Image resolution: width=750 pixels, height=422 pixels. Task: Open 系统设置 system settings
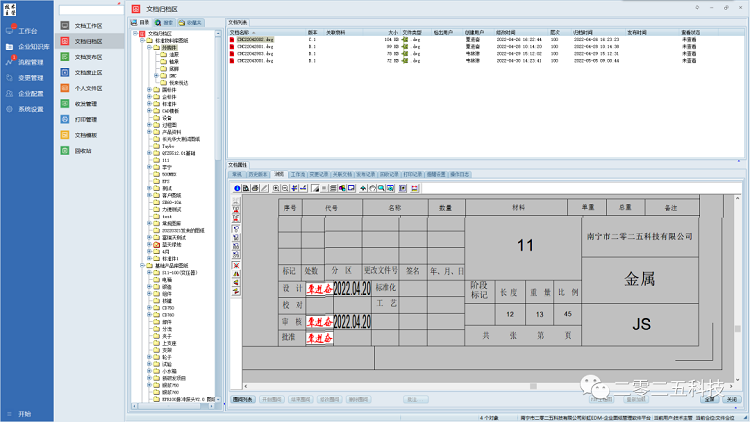pyautogui.click(x=25, y=109)
